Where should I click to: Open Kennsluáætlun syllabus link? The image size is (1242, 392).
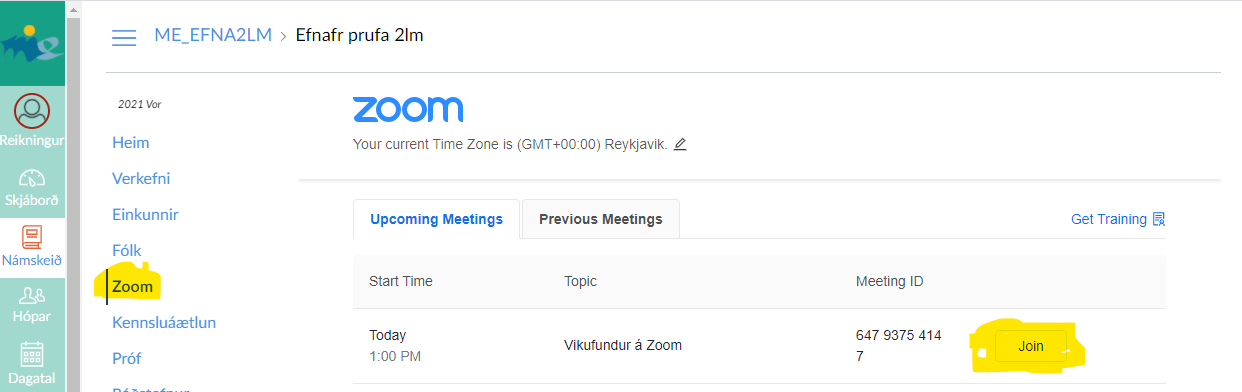pos(164,322)
